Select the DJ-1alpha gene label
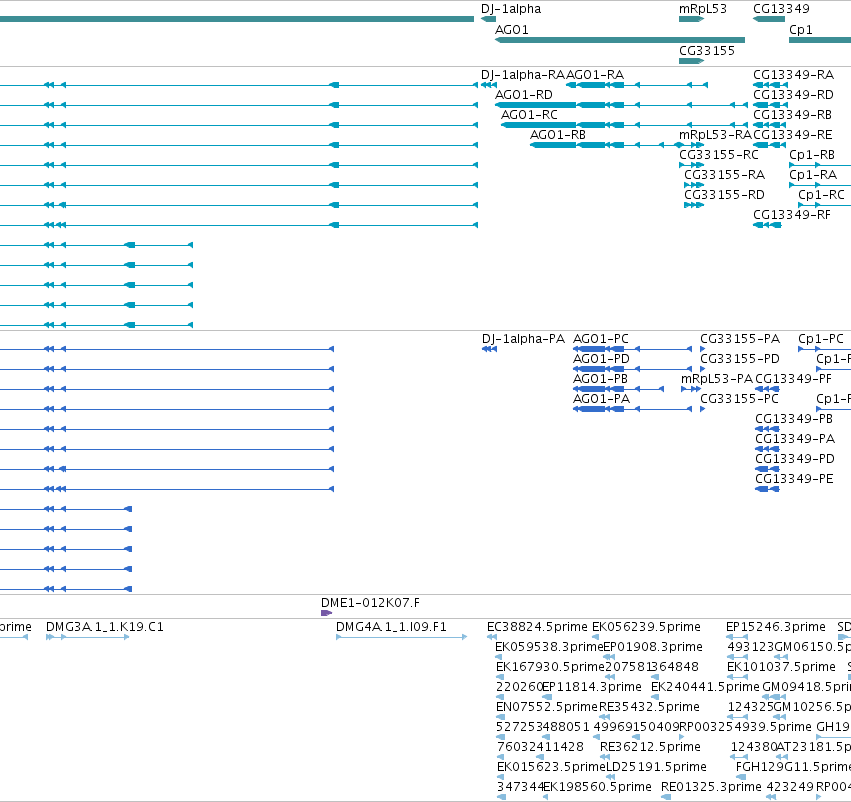851x802 pixels. click(511, 9)
